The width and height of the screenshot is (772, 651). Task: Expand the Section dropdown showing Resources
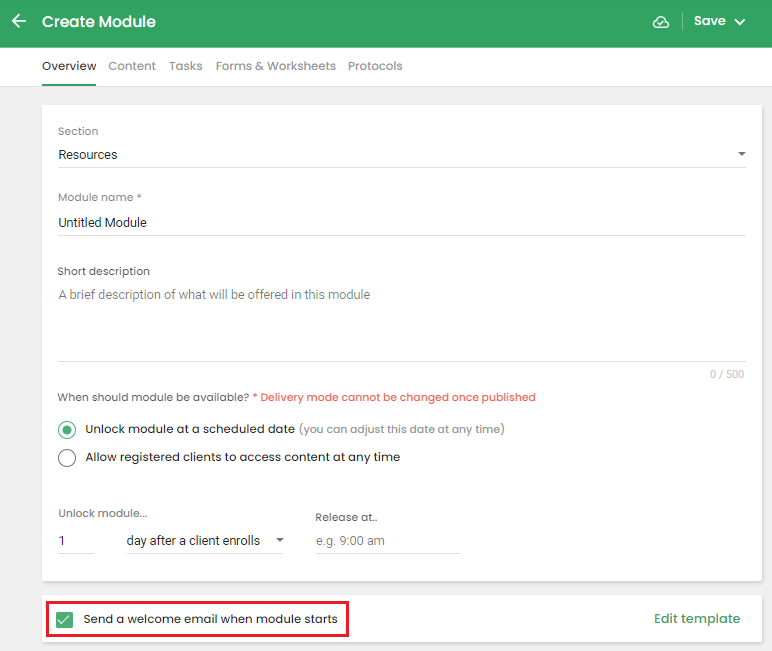click(401, 155)
